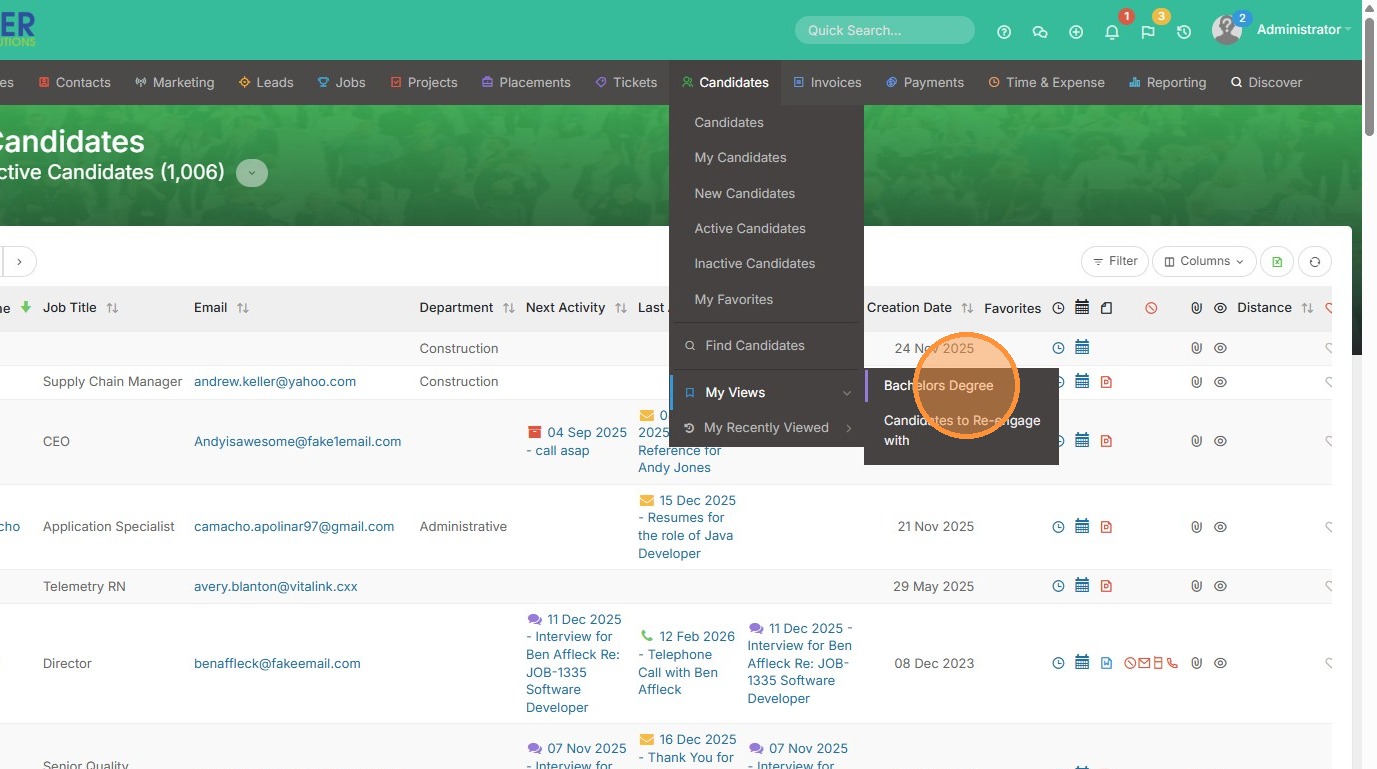The width and height of the screenshot is (1377, 769).
Task: Click the eye icon in the column header
Action: (1220, 308)
